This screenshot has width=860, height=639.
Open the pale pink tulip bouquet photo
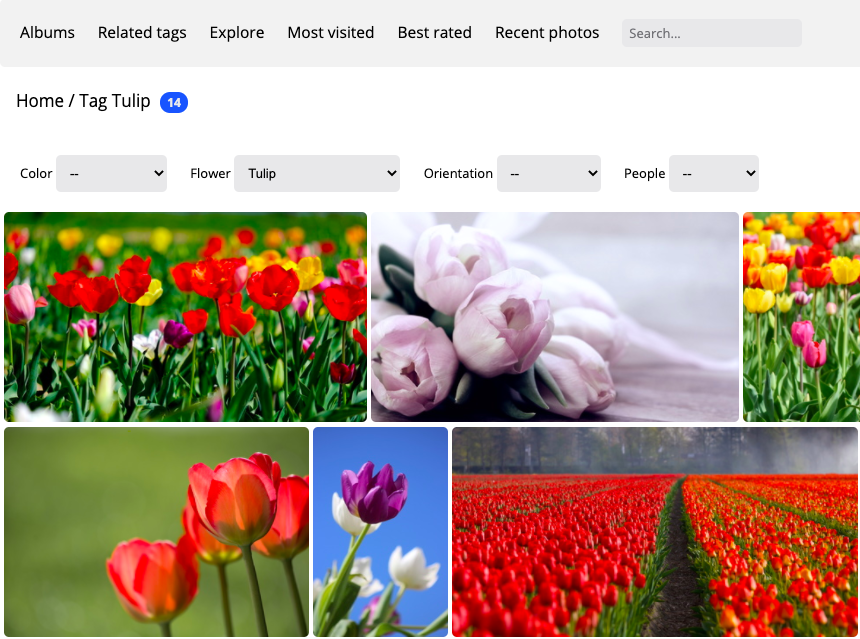click(x=555, y=317)
